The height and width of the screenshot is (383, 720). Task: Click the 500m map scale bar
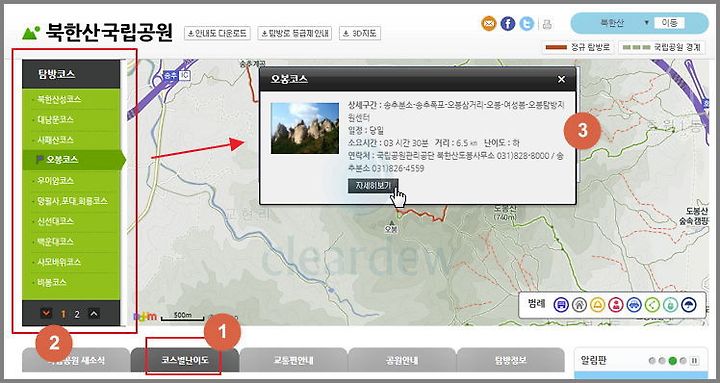182,316
